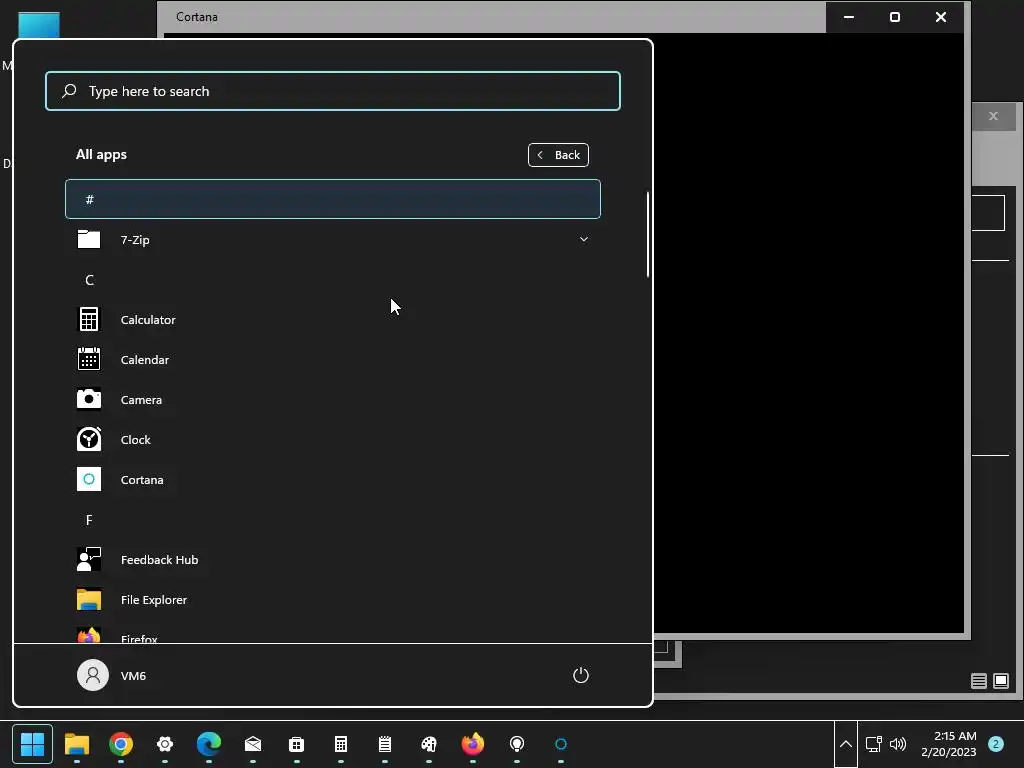Open the 7-Zip folder entry
The image size is (1024, 768).
pyautogui.click(x=332, y=240)
